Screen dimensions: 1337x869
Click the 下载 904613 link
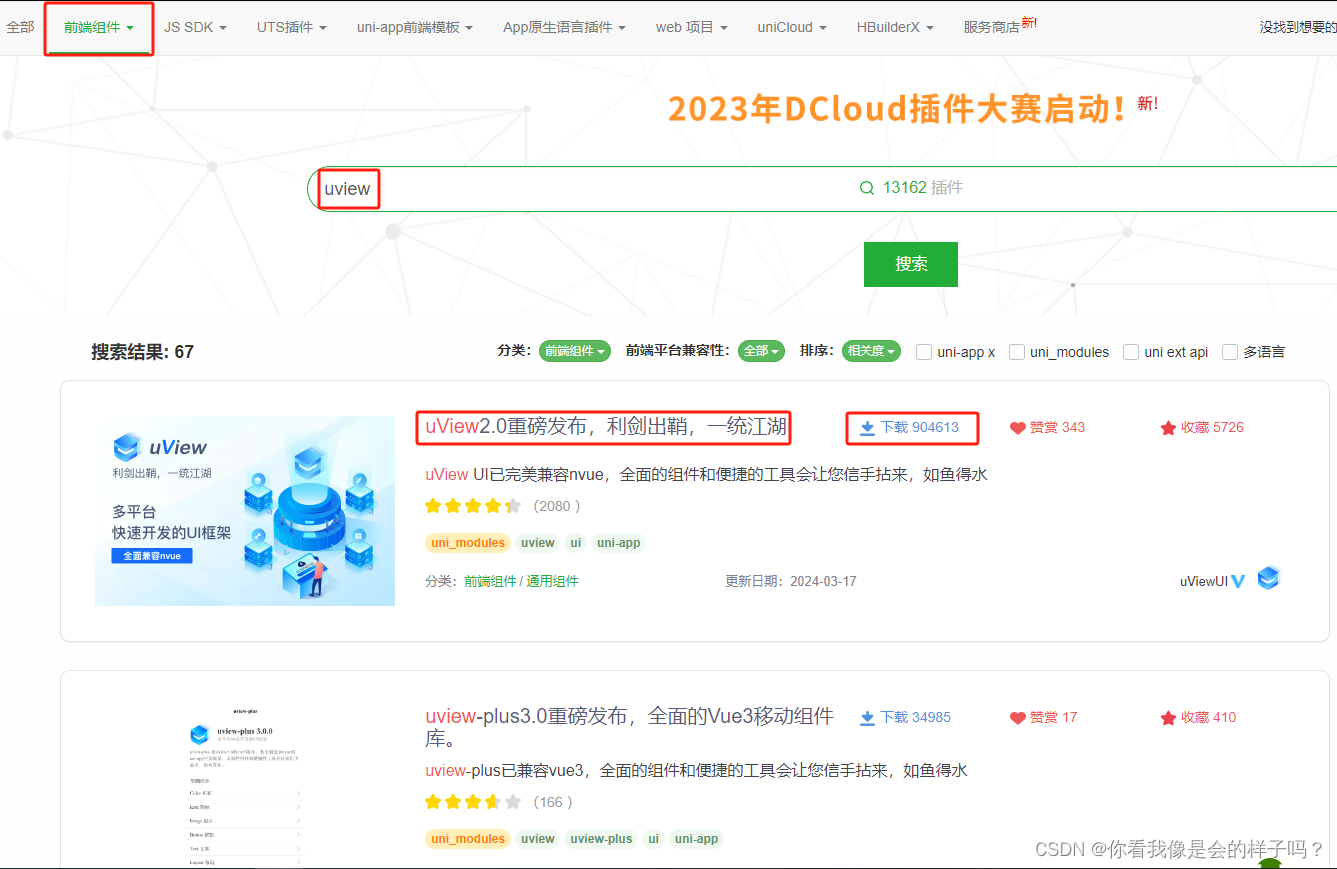[919, 428]
